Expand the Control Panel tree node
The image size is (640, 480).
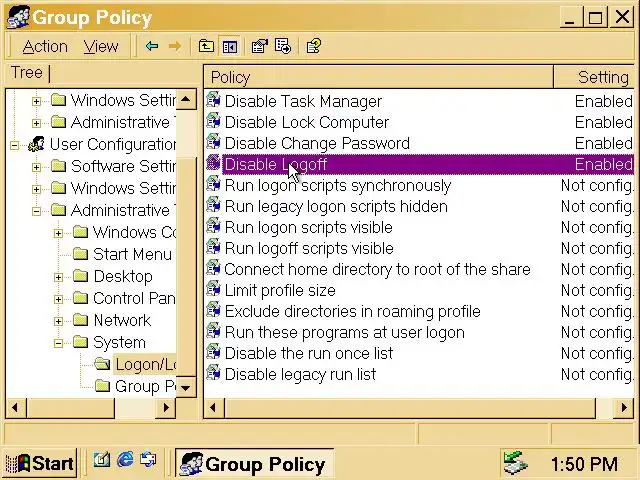pyautogui.click(x=58, y=299)
